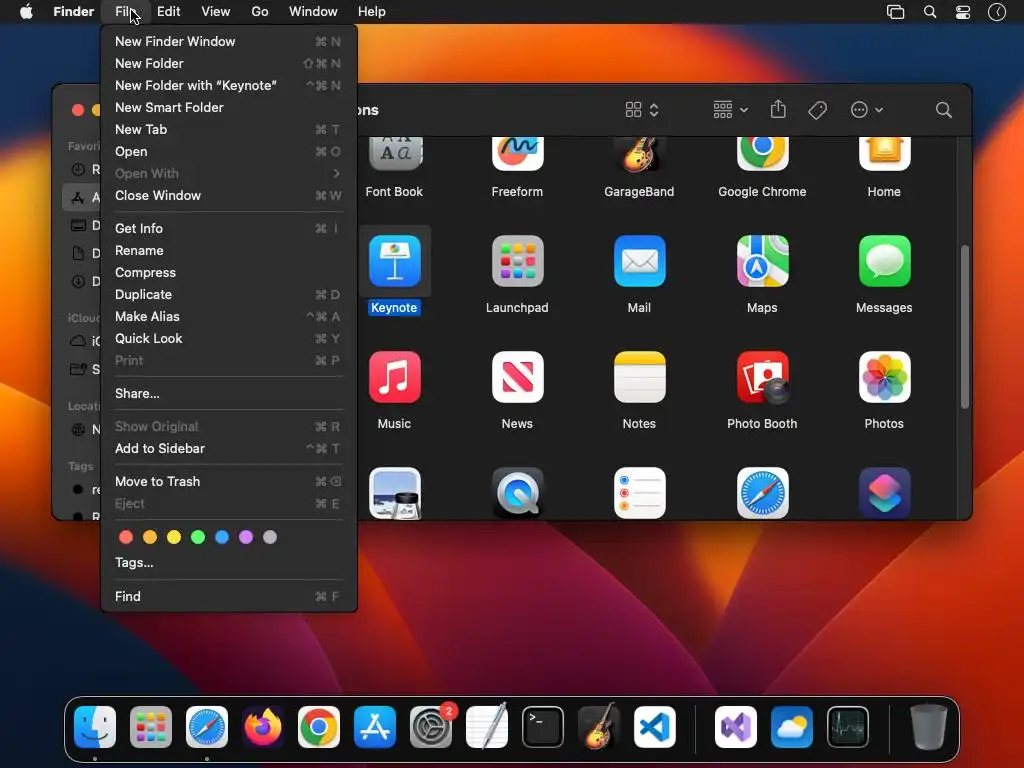Select the Font Book app icon
Image resolution: width=1024 pixels, height=768 pixels.
(394, 153)
